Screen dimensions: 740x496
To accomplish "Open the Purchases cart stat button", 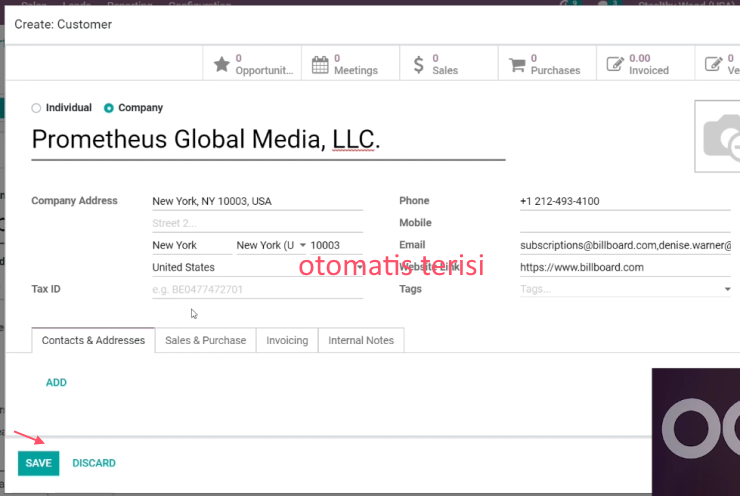I will pyautogui.click(x=547, y=64).
